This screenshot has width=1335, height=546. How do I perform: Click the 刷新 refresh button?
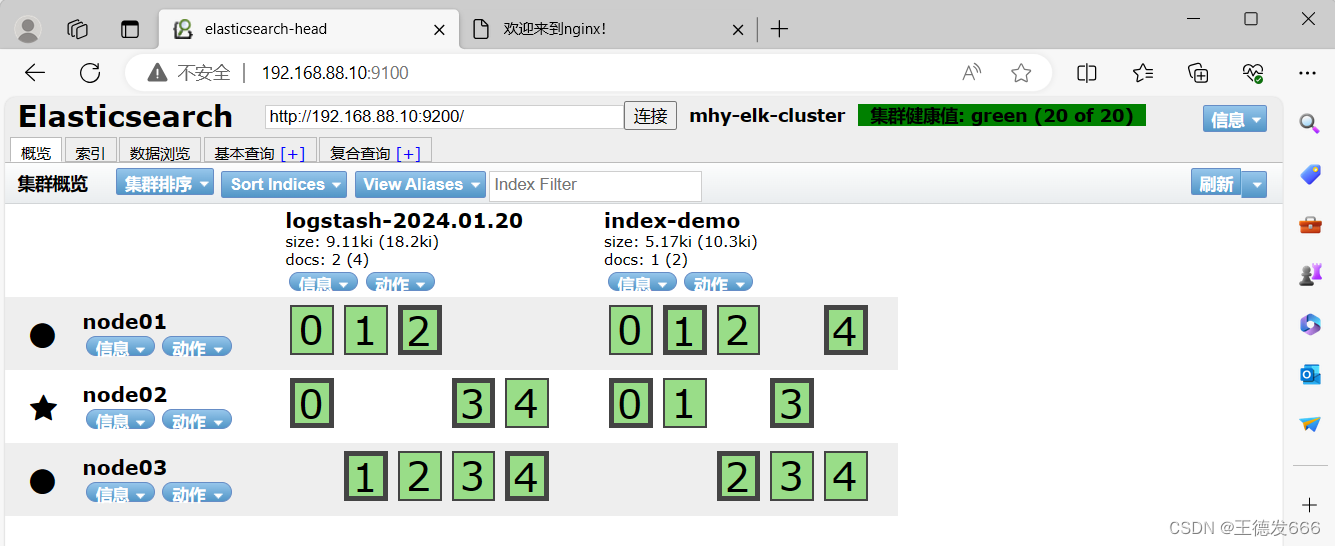point(1216,184)
